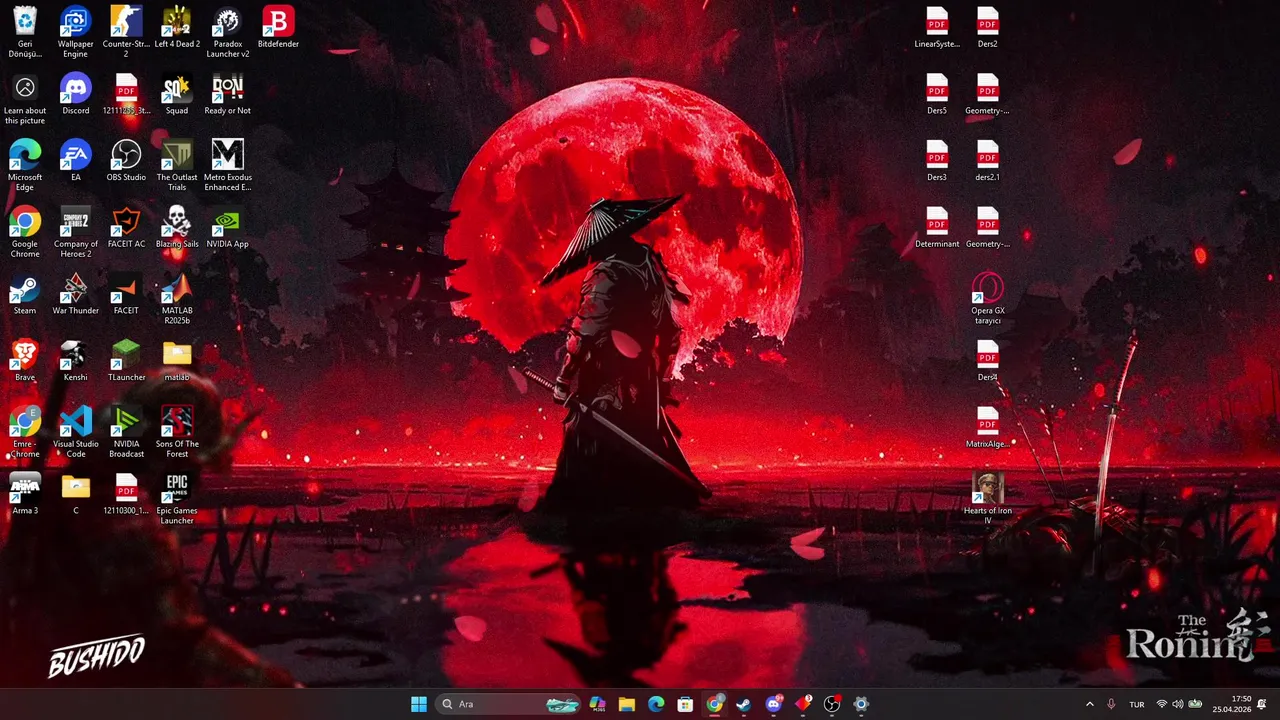The width and height of the screenshot is (1280, 720).
Task: Open the notification bell in the tray
Action: pos(1262,704)
